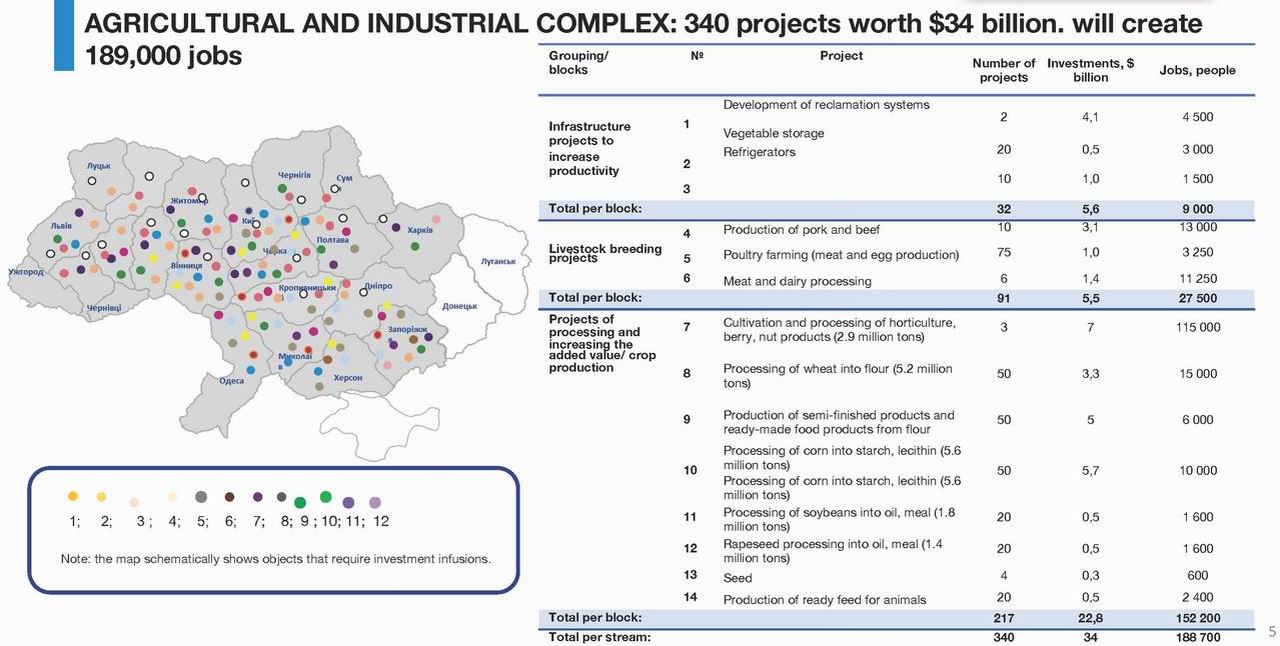This screenshot has width=1280, height=646.
Task: Click the yellow legend dot numbered 2
Action: (x=101, y=496)
